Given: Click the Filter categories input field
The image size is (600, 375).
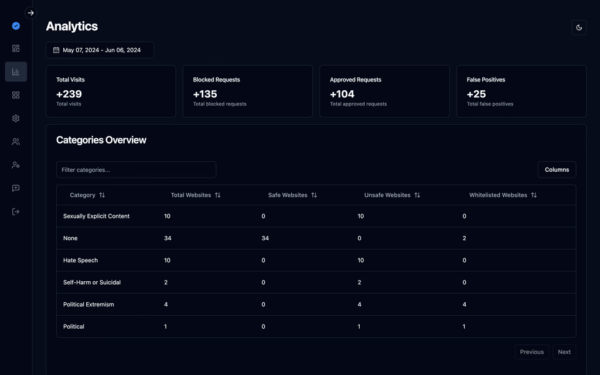Looking at the screenshot, I should 136,170.
